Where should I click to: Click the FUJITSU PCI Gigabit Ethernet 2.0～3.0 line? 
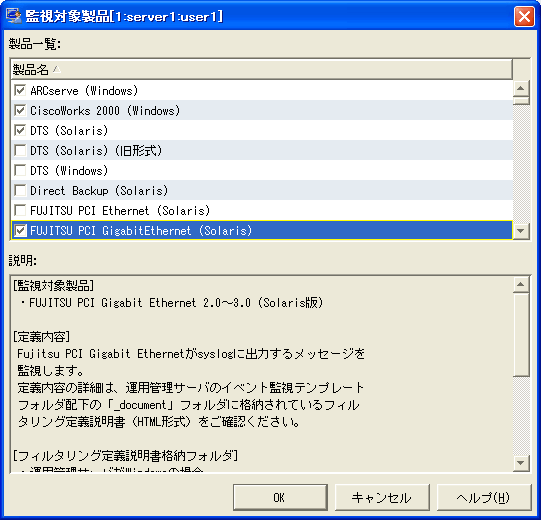(x=172, y=303)
